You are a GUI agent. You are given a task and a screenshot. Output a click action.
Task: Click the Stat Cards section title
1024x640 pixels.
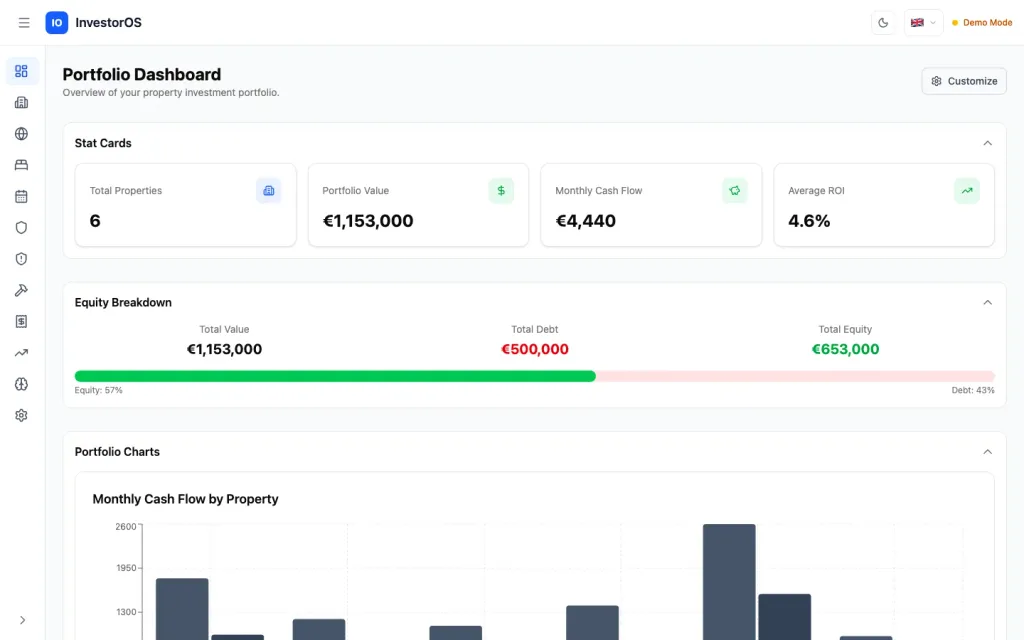click(x=103, y=143)
